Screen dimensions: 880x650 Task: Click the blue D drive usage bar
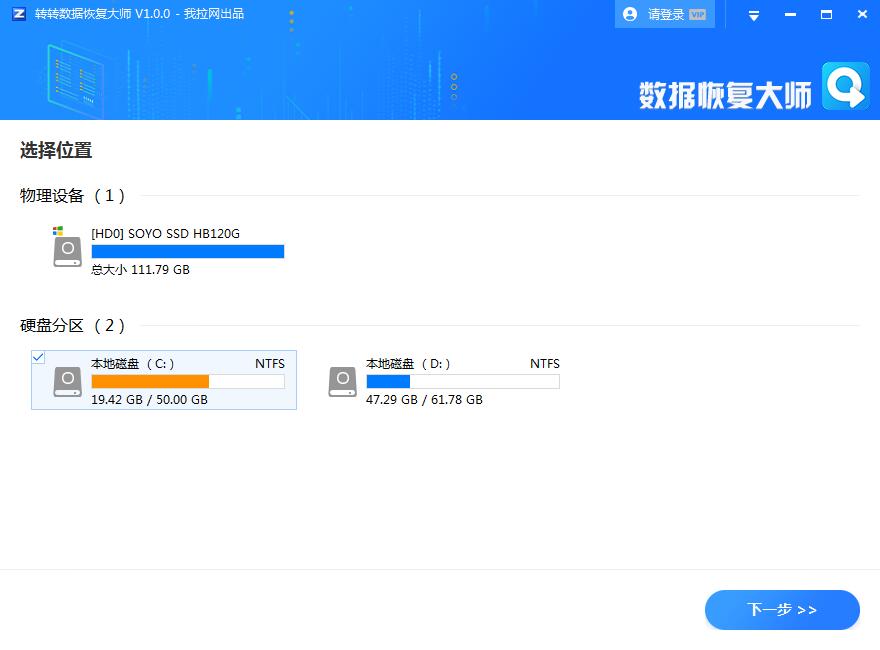[463, 382]
